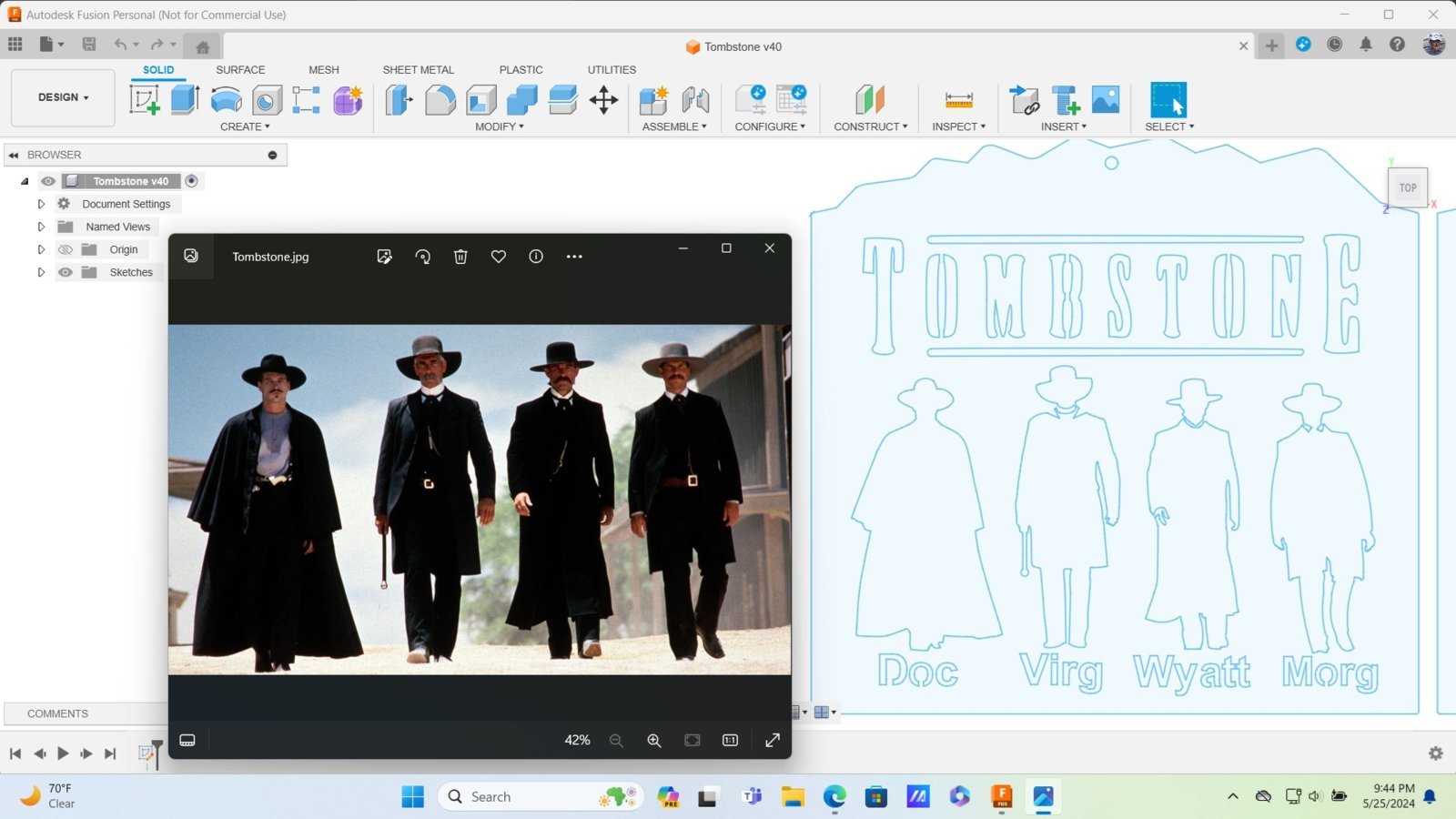Click the Zoom in icon in Photos

[654, 741]
